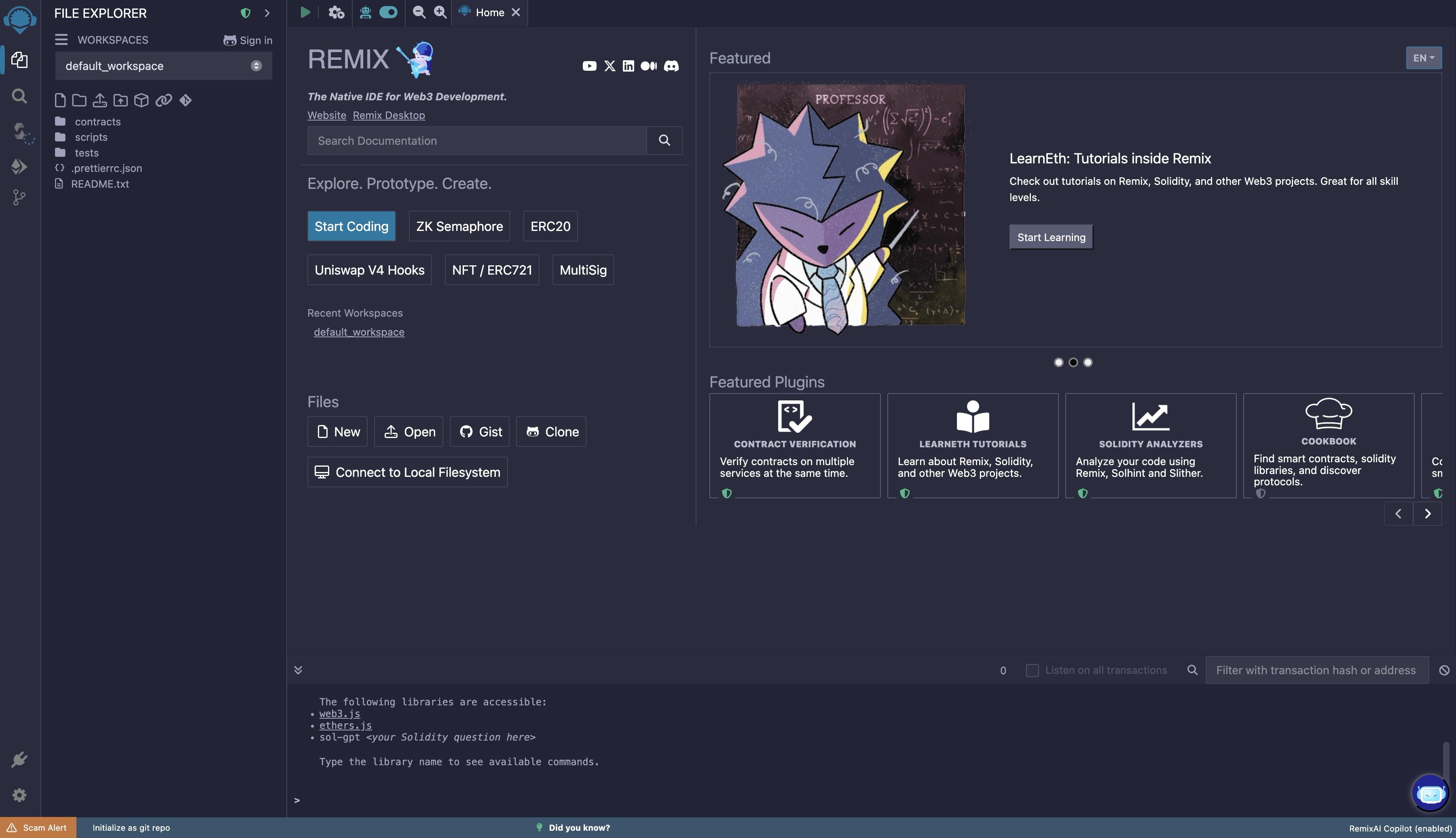Open Remix Medium icon
Screen dimensions: 1456x838
(x=649, y=66)
